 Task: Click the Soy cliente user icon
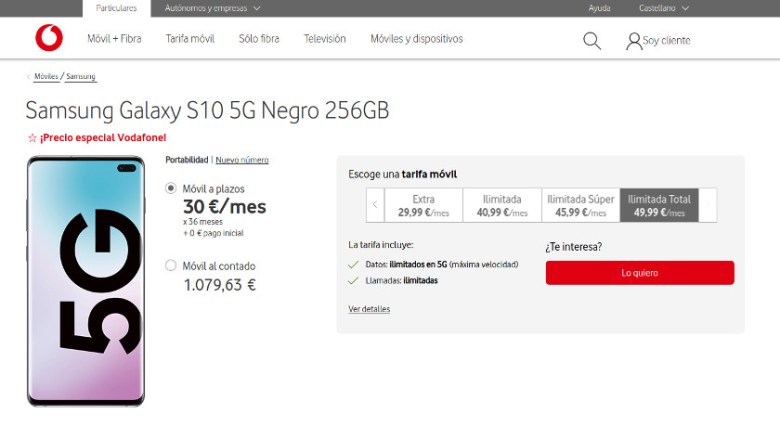(x=634, y=41)
